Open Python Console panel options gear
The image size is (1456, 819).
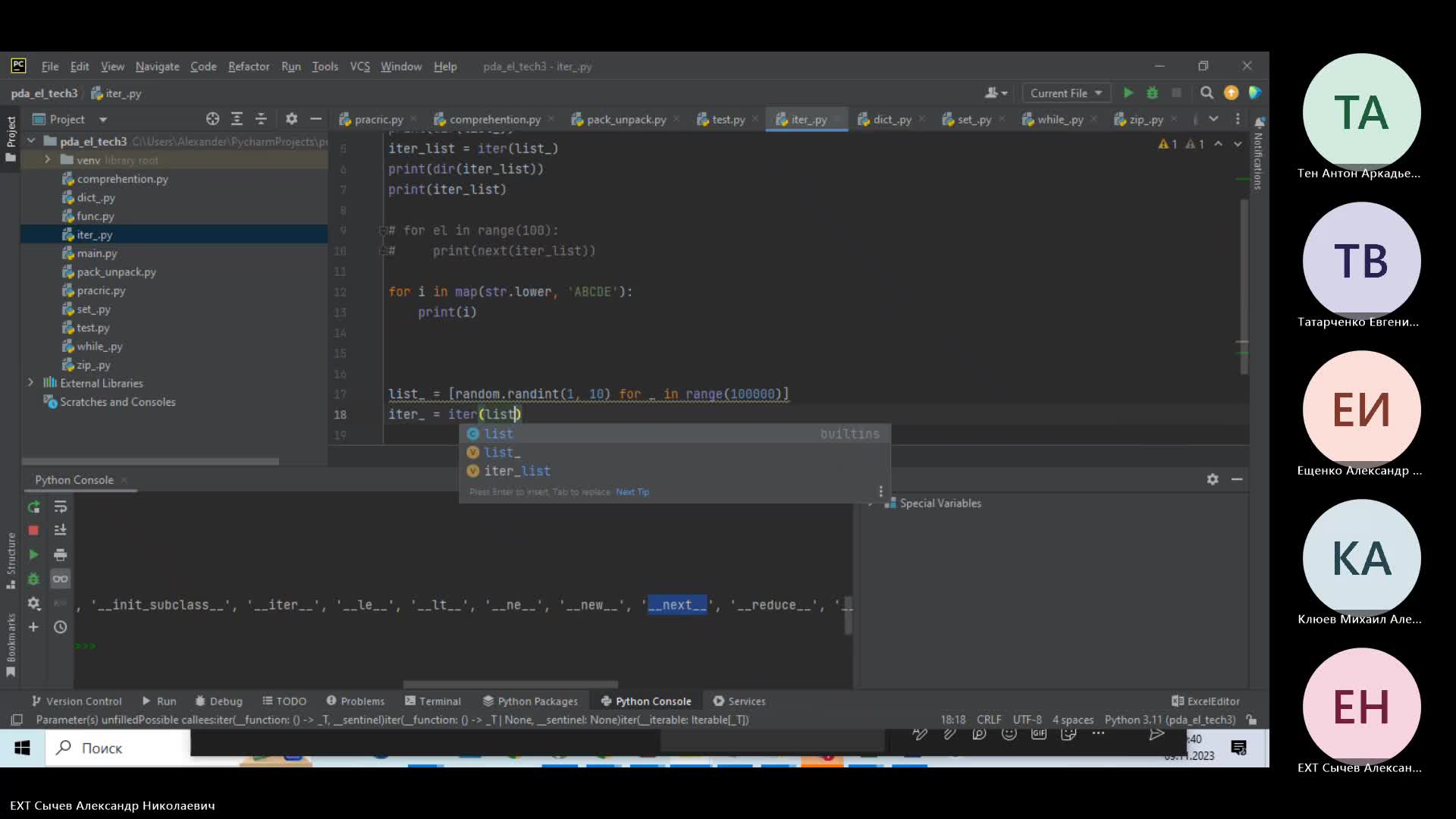point(1213,479)
